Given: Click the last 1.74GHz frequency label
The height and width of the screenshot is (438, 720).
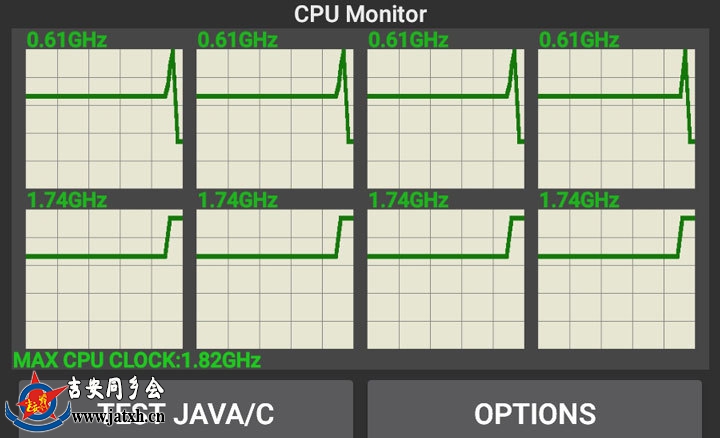Looking at the screenshot, I should (579, 200).
